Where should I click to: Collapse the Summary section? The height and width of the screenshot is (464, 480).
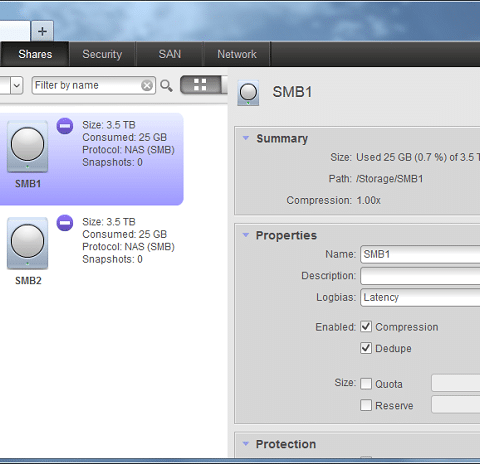[x=246, y=138]
